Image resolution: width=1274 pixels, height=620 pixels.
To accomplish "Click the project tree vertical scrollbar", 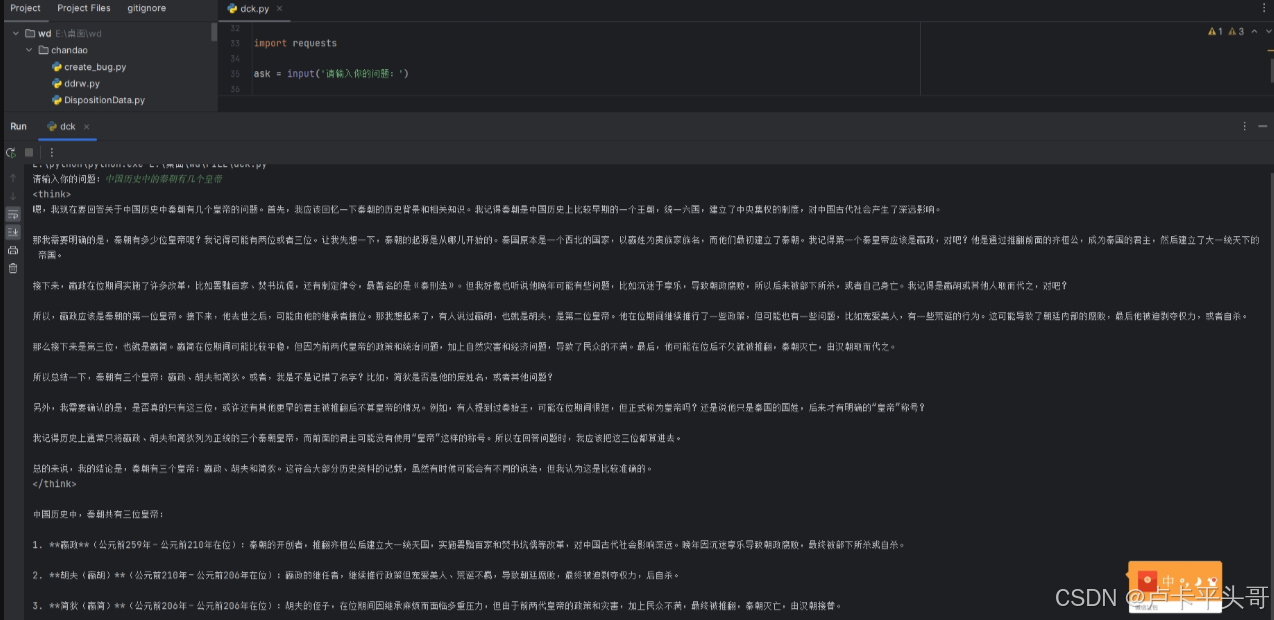I will (214, 32).
